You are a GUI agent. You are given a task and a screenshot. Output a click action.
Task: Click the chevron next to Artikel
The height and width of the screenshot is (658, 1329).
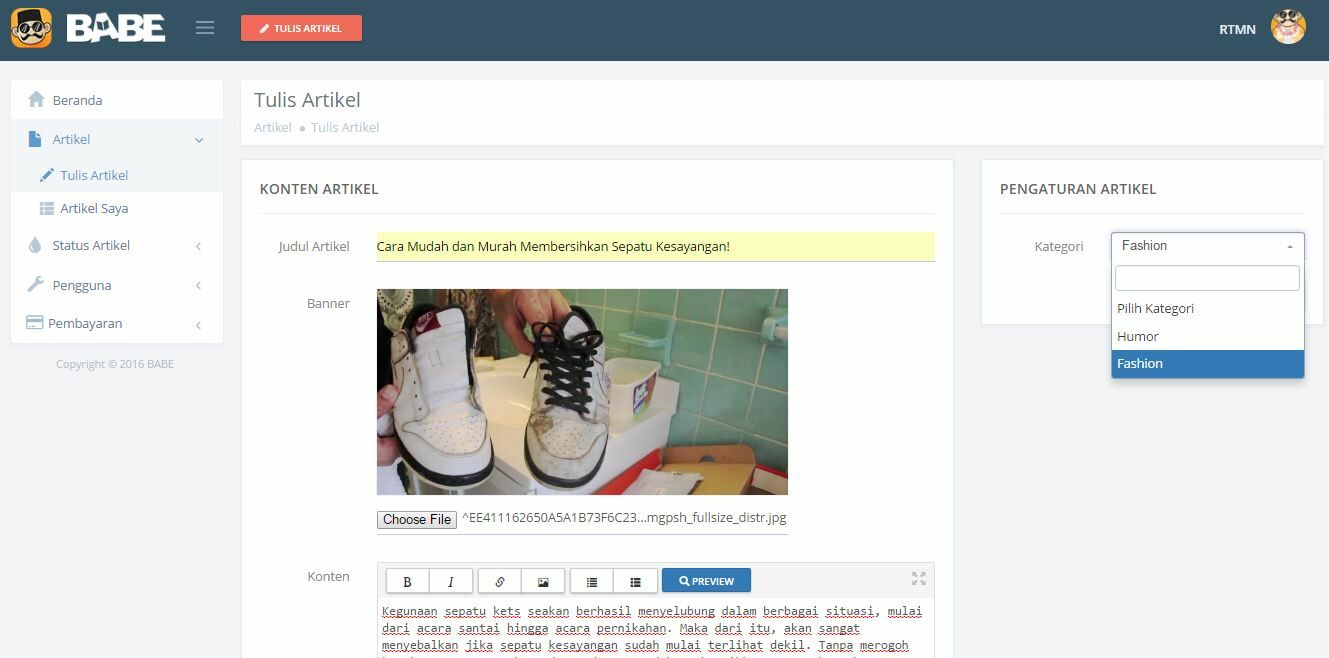click(199, 140)
